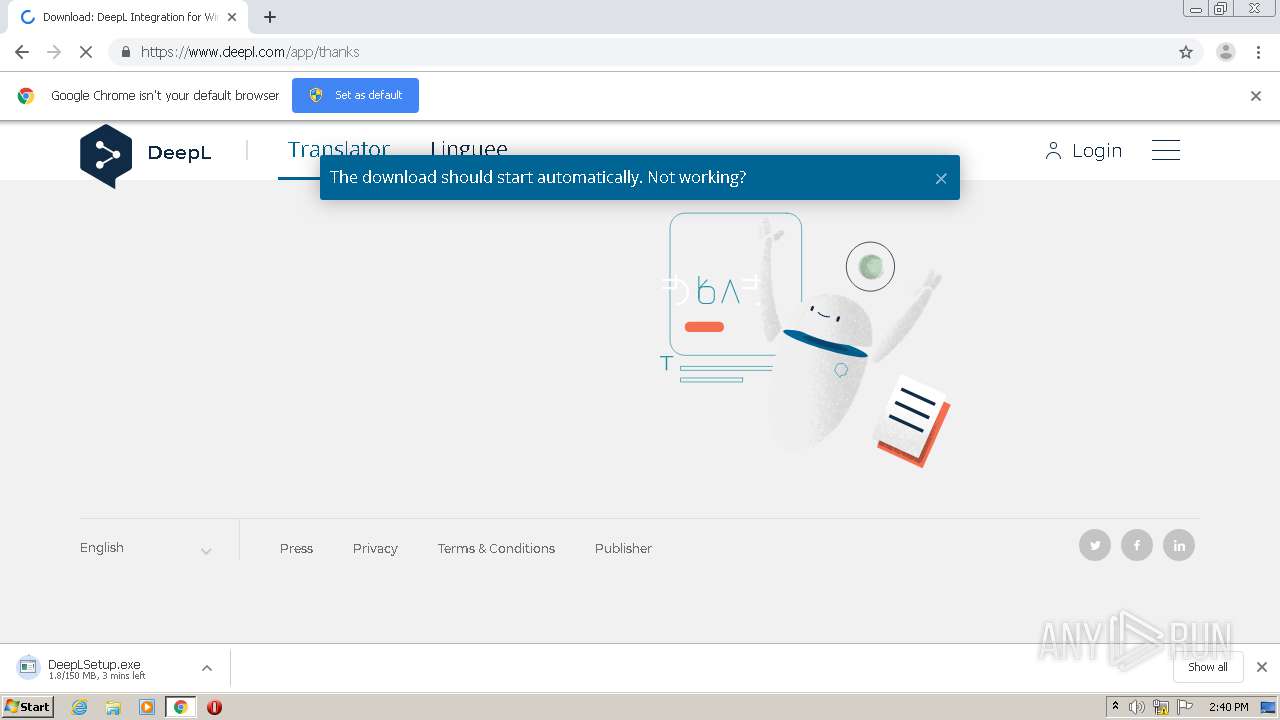This screenshot has width=1280, height=720.
Task: Open the Windows Start menu
Action: [27, 707]
